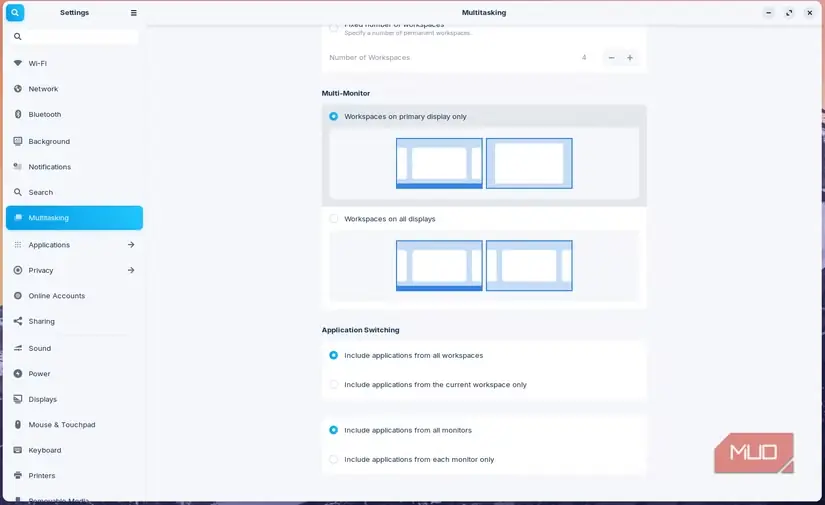Click all-displays left monitor thumbnail
Image resolution: width=825 pixels, height=505 pixels.
point(439,265)
